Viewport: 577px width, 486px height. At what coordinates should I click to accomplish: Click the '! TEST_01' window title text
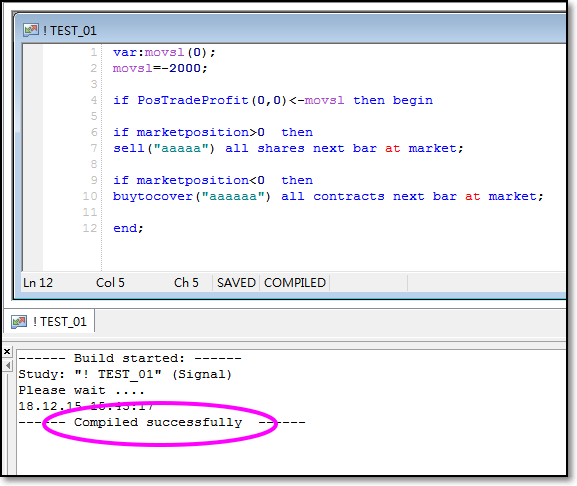[x=70, y=31]
